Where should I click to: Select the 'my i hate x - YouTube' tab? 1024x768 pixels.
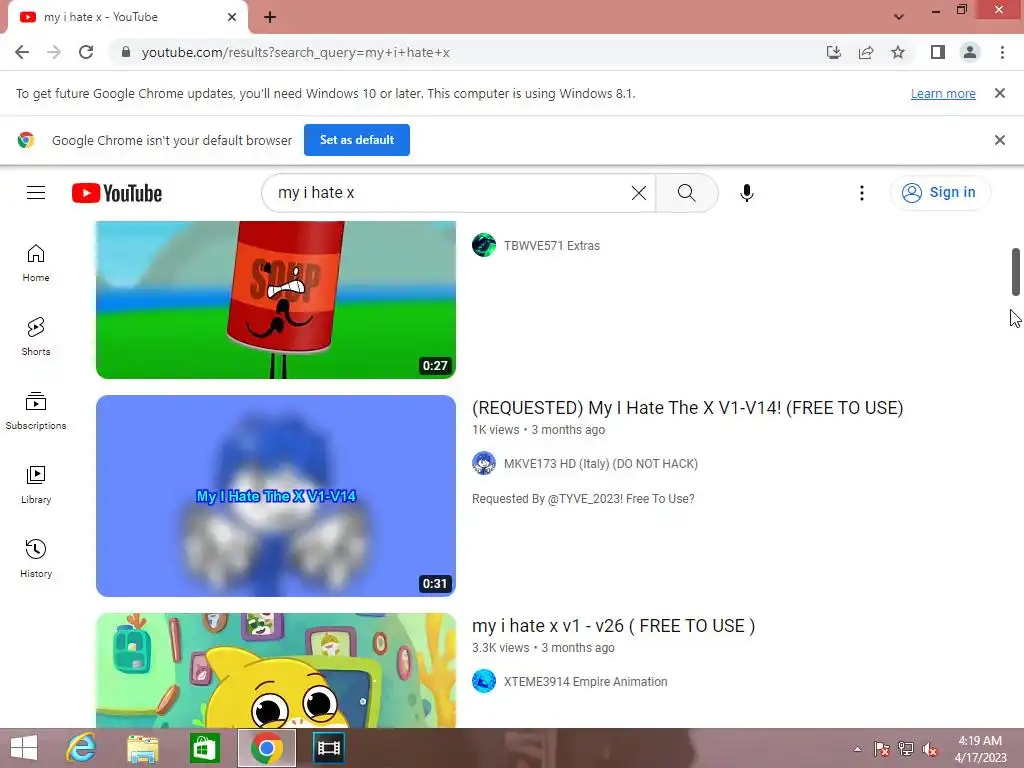[127, 18]
